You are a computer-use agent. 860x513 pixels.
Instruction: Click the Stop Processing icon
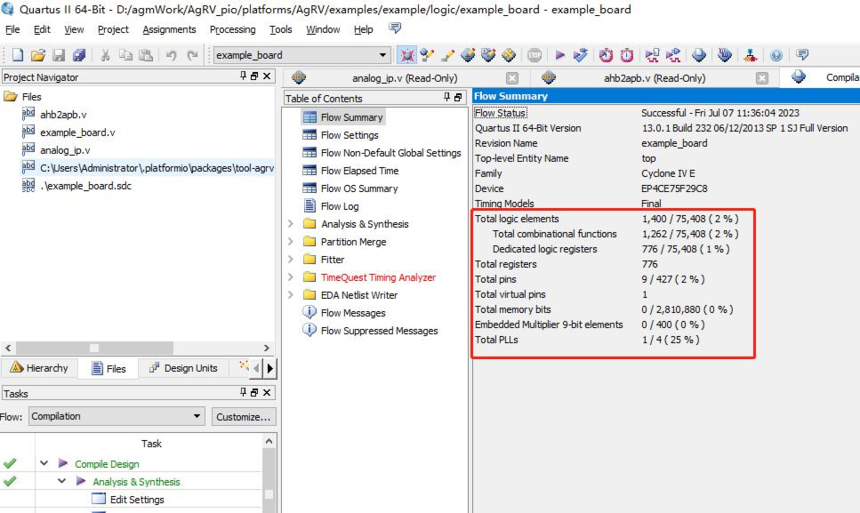pyautogui.click(x=534, y=55)
